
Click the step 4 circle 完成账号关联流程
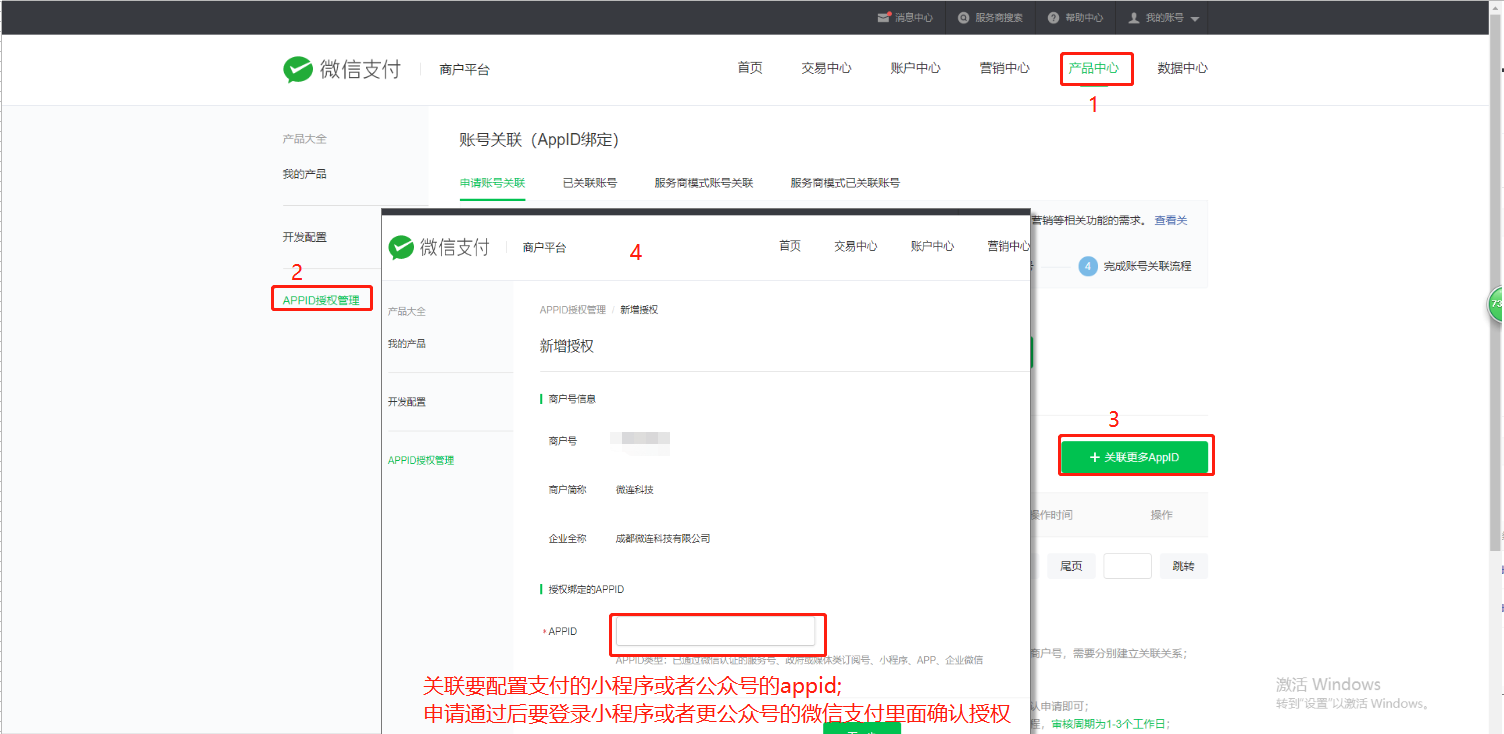[x=1088, y=267]
